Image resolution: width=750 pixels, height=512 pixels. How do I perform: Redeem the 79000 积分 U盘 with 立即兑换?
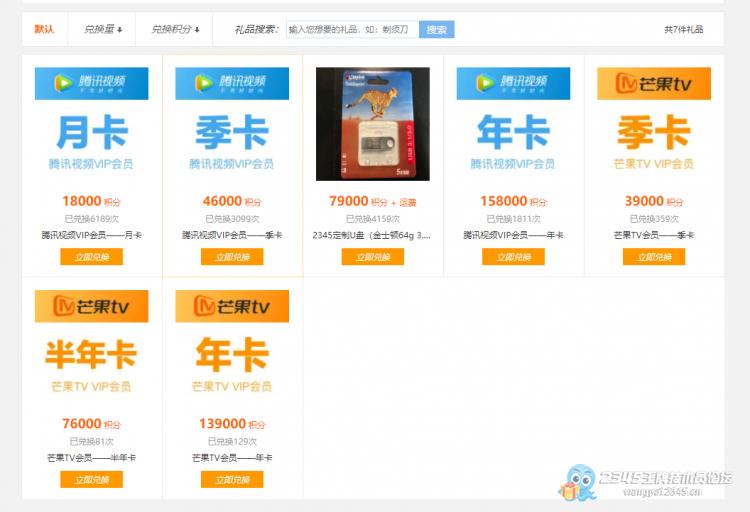[373, 256]
